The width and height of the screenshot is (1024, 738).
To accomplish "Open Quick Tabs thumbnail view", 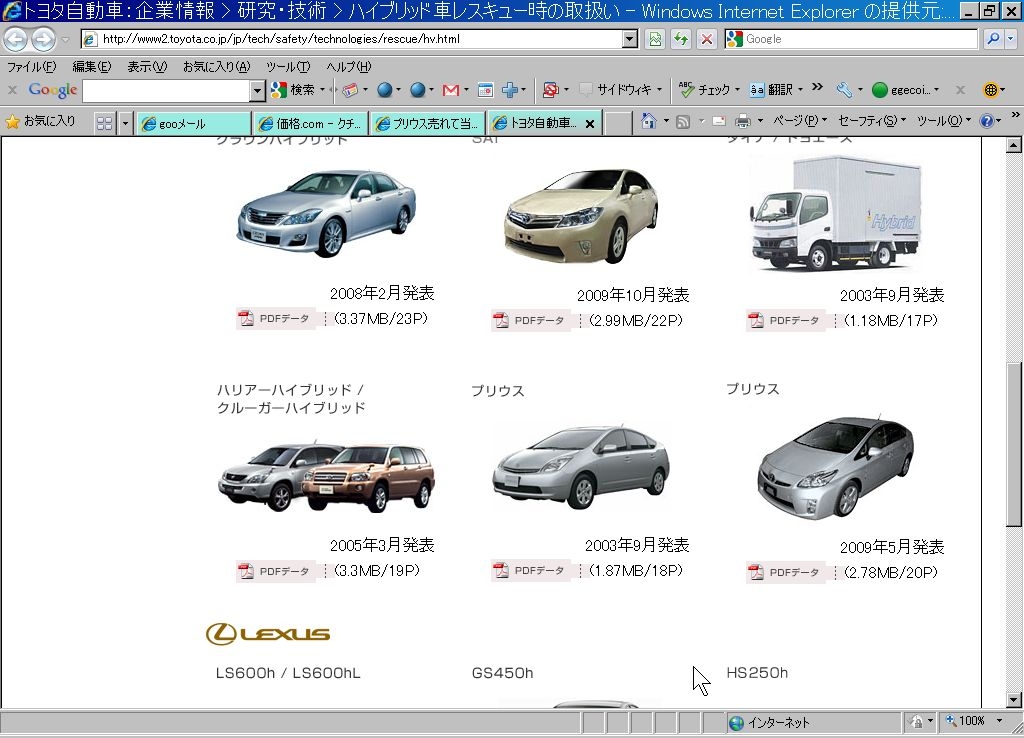I will 104,123.
